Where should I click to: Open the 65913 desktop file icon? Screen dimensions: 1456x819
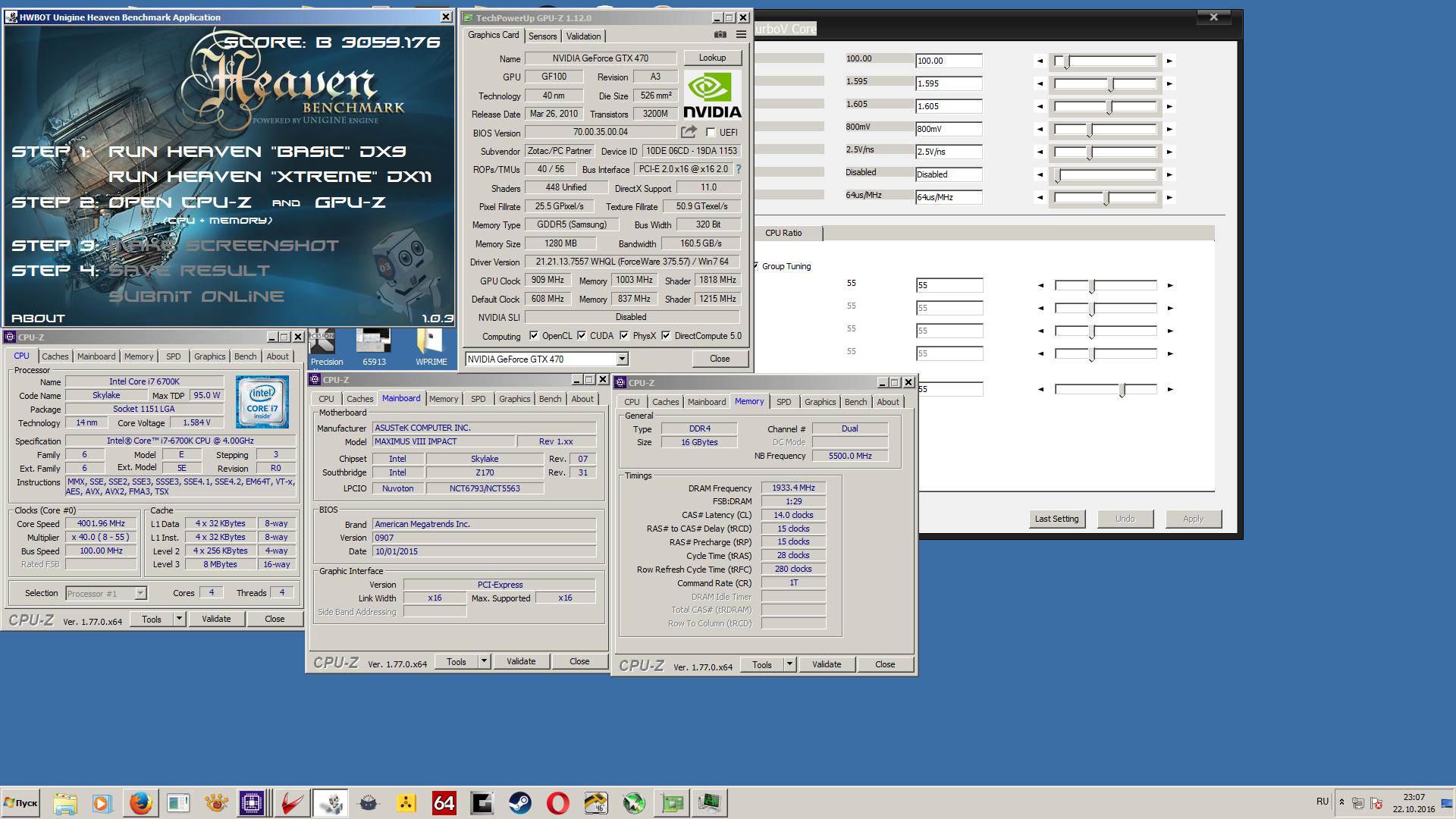click(374, 347)
